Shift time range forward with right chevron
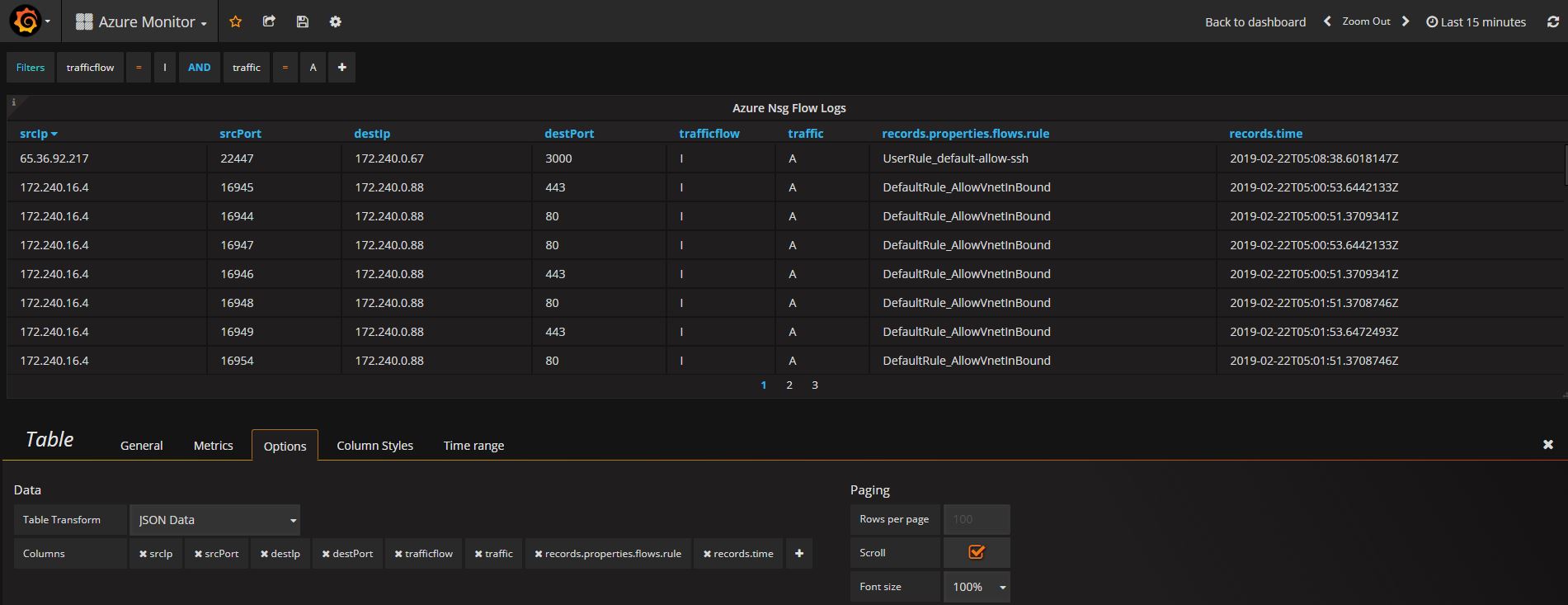This screenshot has height=605, width=1568. [1406, 21]
